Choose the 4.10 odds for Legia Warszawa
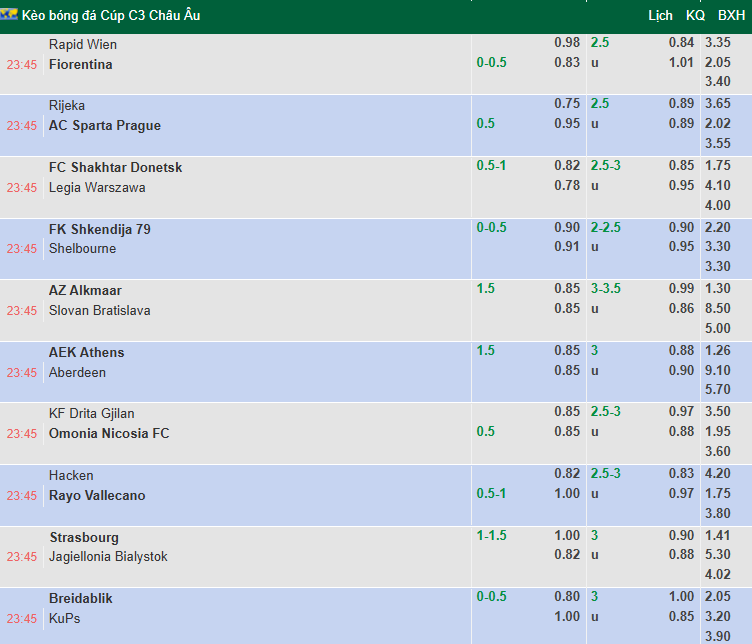The width and height of the screenshot is (752, 644). (717, 185)
